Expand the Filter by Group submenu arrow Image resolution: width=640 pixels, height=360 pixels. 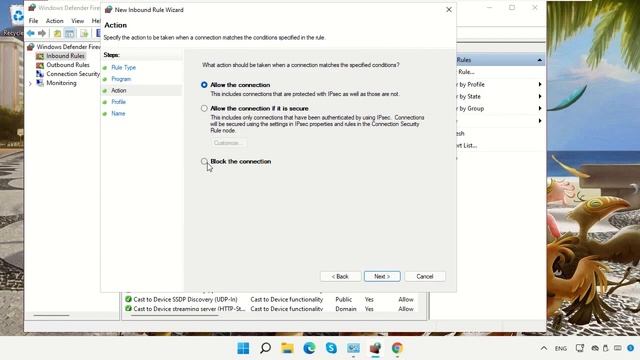[540, 108]
